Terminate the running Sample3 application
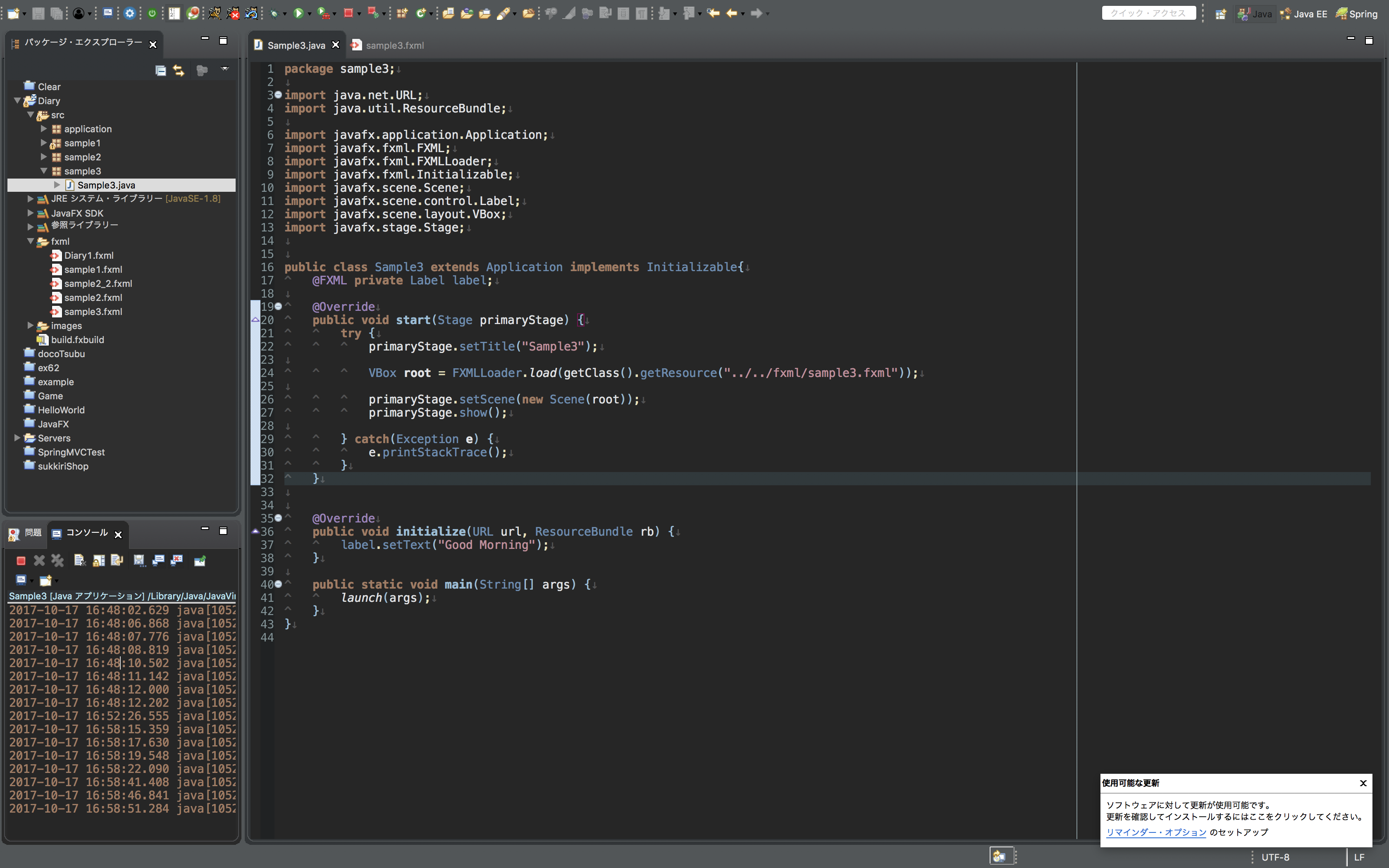 (x=21, y=560)
